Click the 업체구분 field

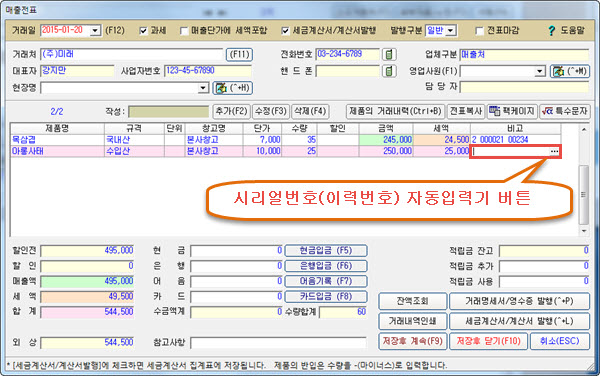click(x=524, y=54)
